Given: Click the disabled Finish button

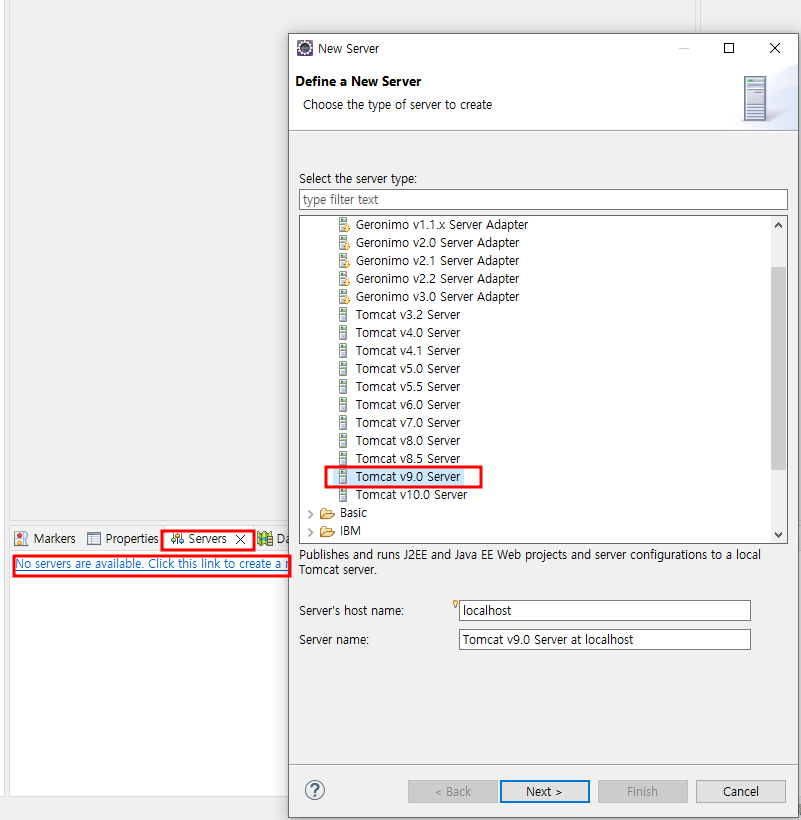Looking at the screenshot, I should 643,791.
